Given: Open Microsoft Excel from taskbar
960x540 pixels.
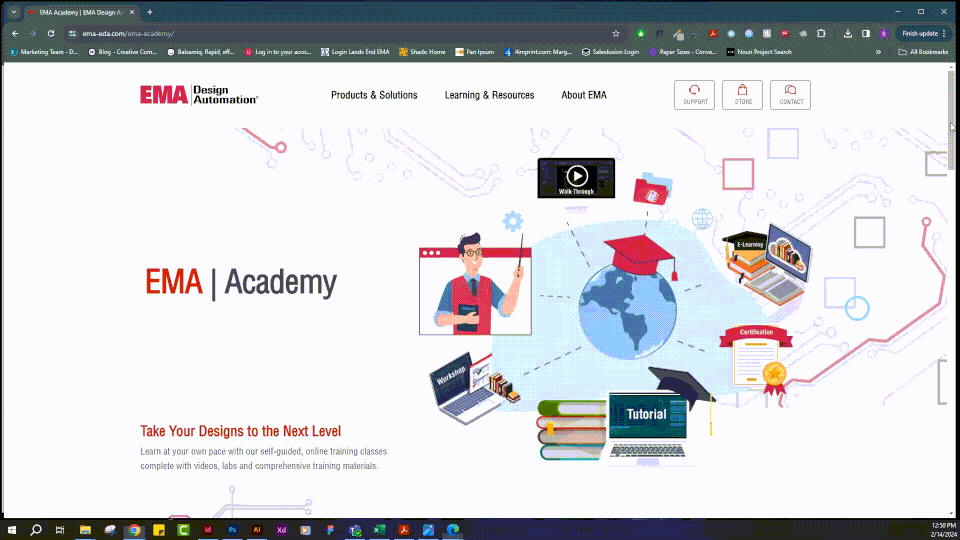Looking at the screenshot, I should 379,530.
